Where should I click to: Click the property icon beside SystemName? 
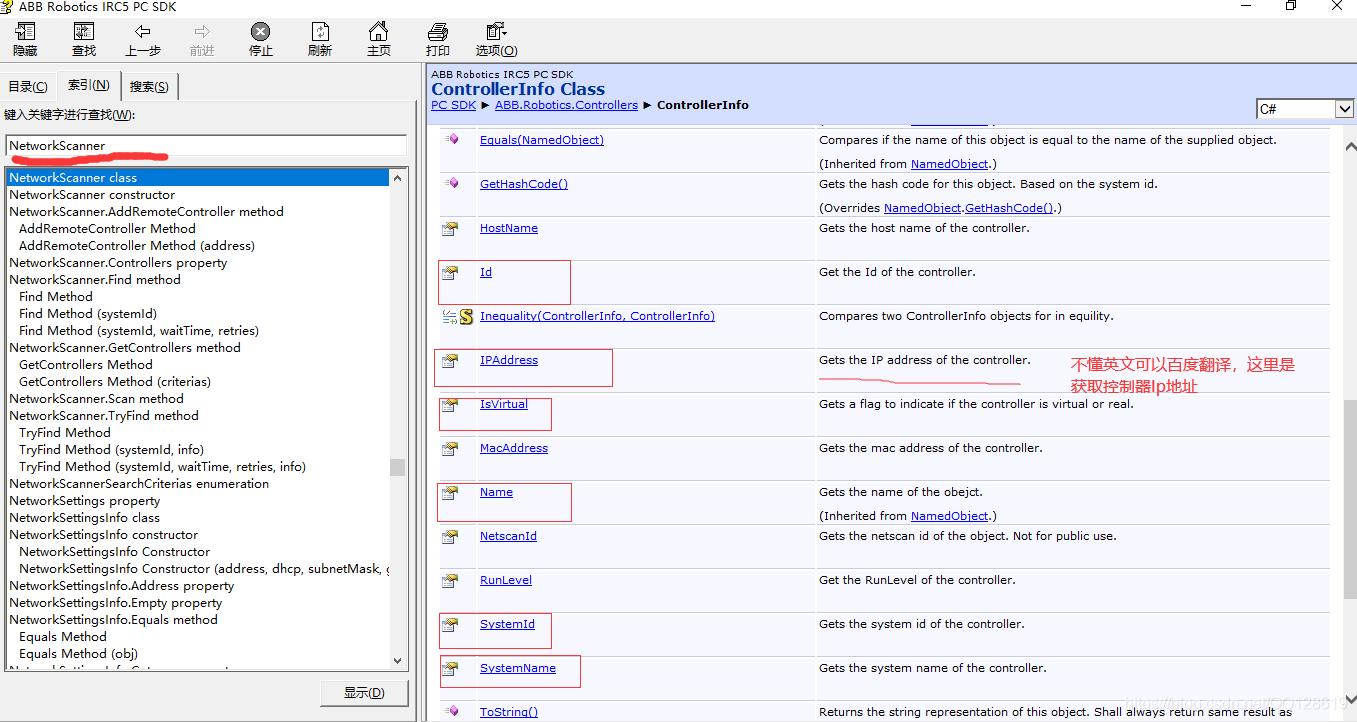point(450,669)
